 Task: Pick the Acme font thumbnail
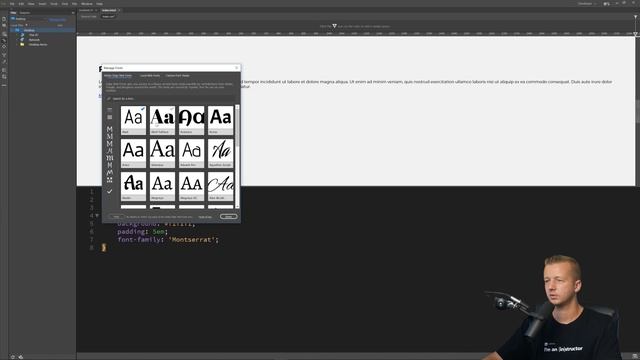220,120
